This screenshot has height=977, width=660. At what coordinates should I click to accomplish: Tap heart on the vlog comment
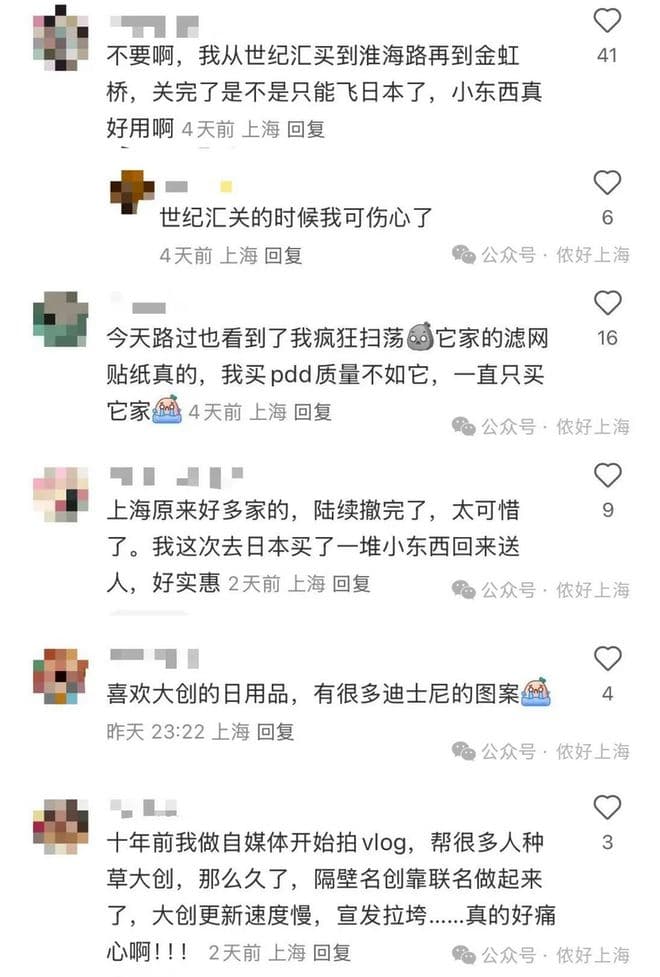[x=607, y=808]
